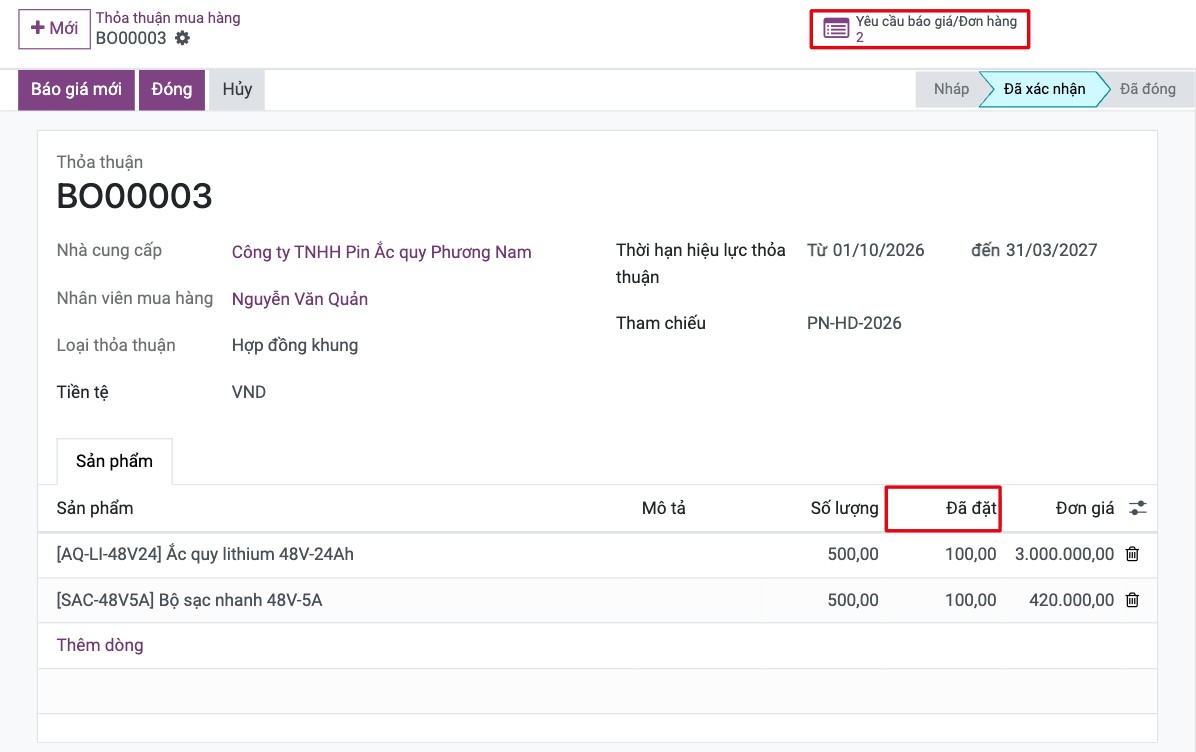Image resolution: width=1196 pixels, height=752 pixels.
Task: Edit the start date 01/10/2026
Action: 878,250
